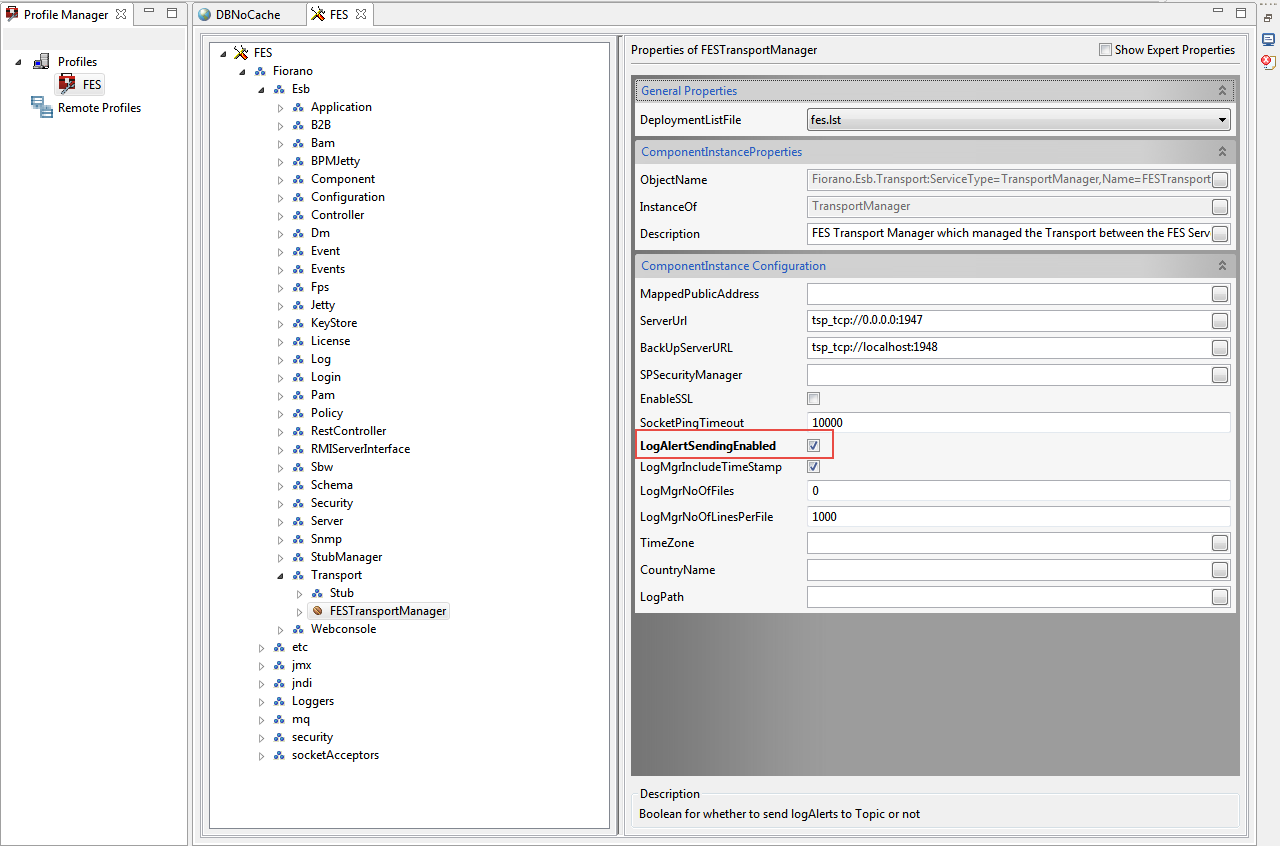Select the FES profile icon in Profile Manager
Viewport: 1280px width, 846px height.
pyautogui.click(x=67, y=85)
